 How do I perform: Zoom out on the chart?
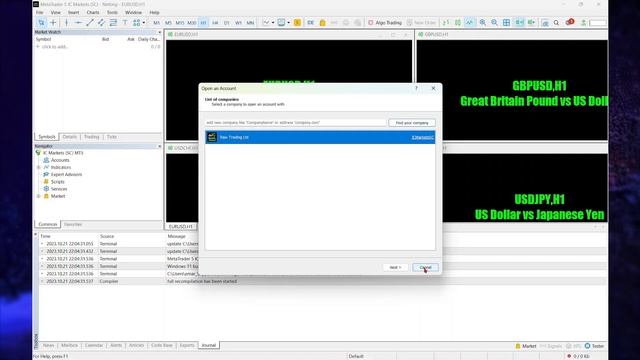pos(494,23)
